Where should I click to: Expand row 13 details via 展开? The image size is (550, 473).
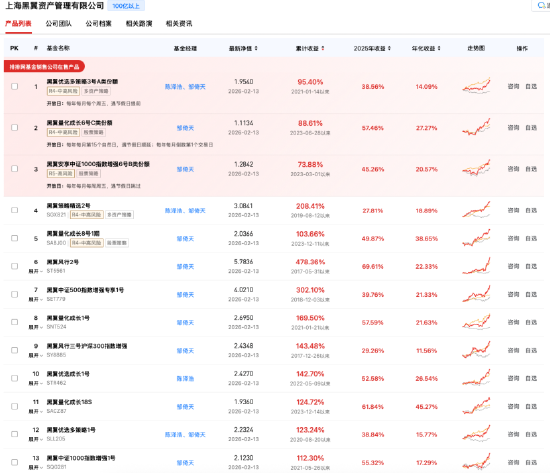[35, 467]
